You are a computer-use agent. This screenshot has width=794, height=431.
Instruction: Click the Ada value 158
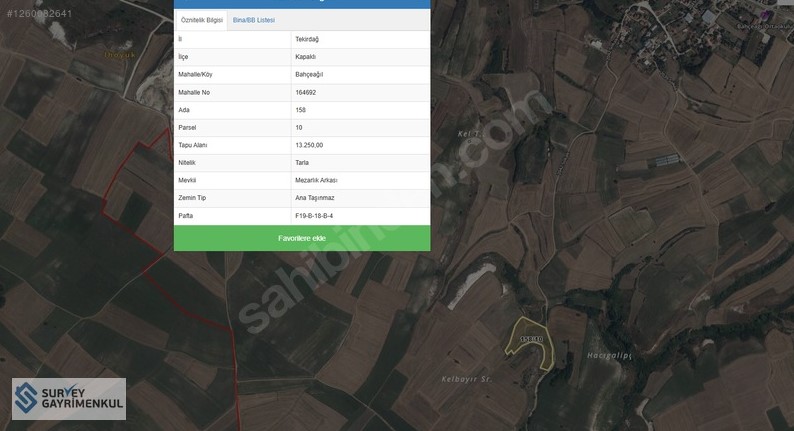coord(301,110)
